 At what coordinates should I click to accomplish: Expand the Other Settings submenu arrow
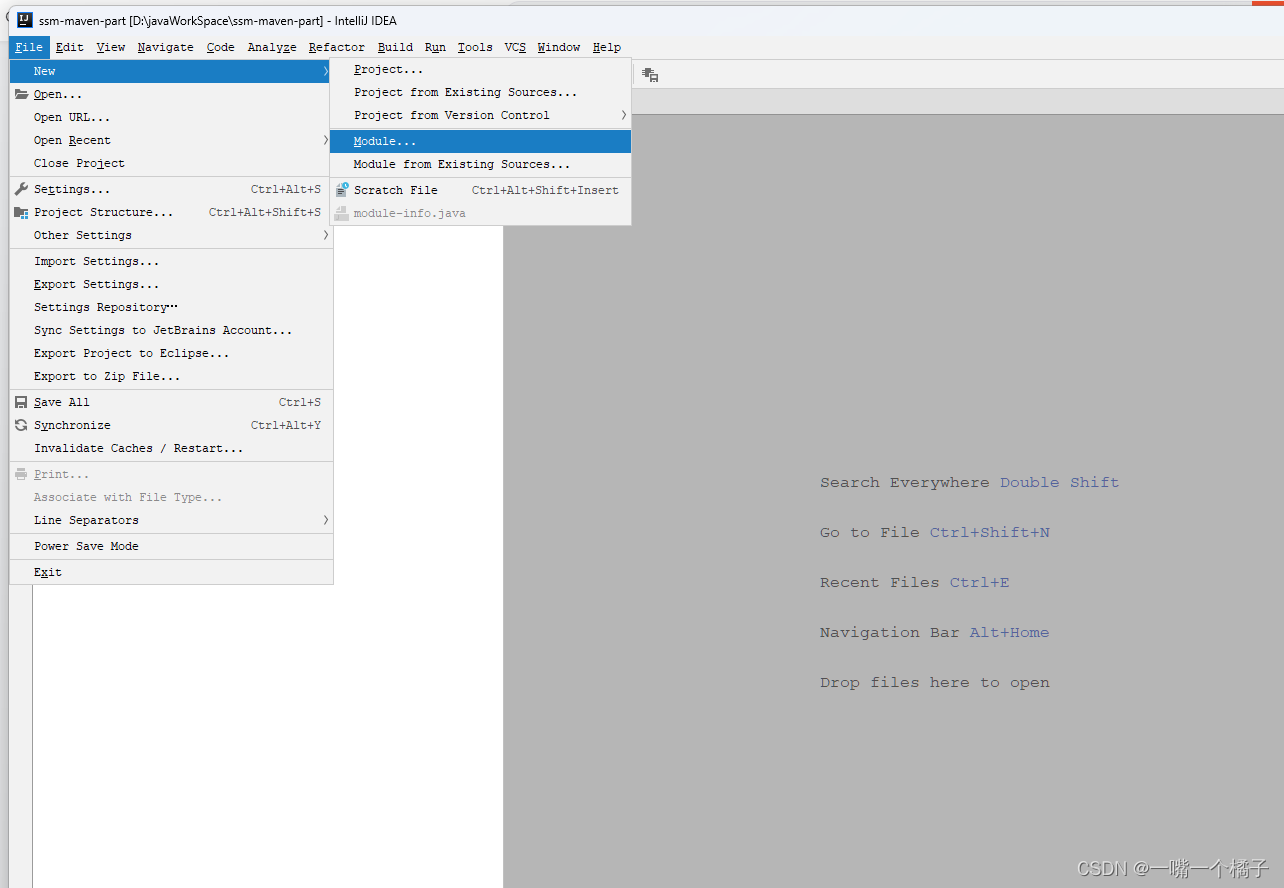coord(325,235)
